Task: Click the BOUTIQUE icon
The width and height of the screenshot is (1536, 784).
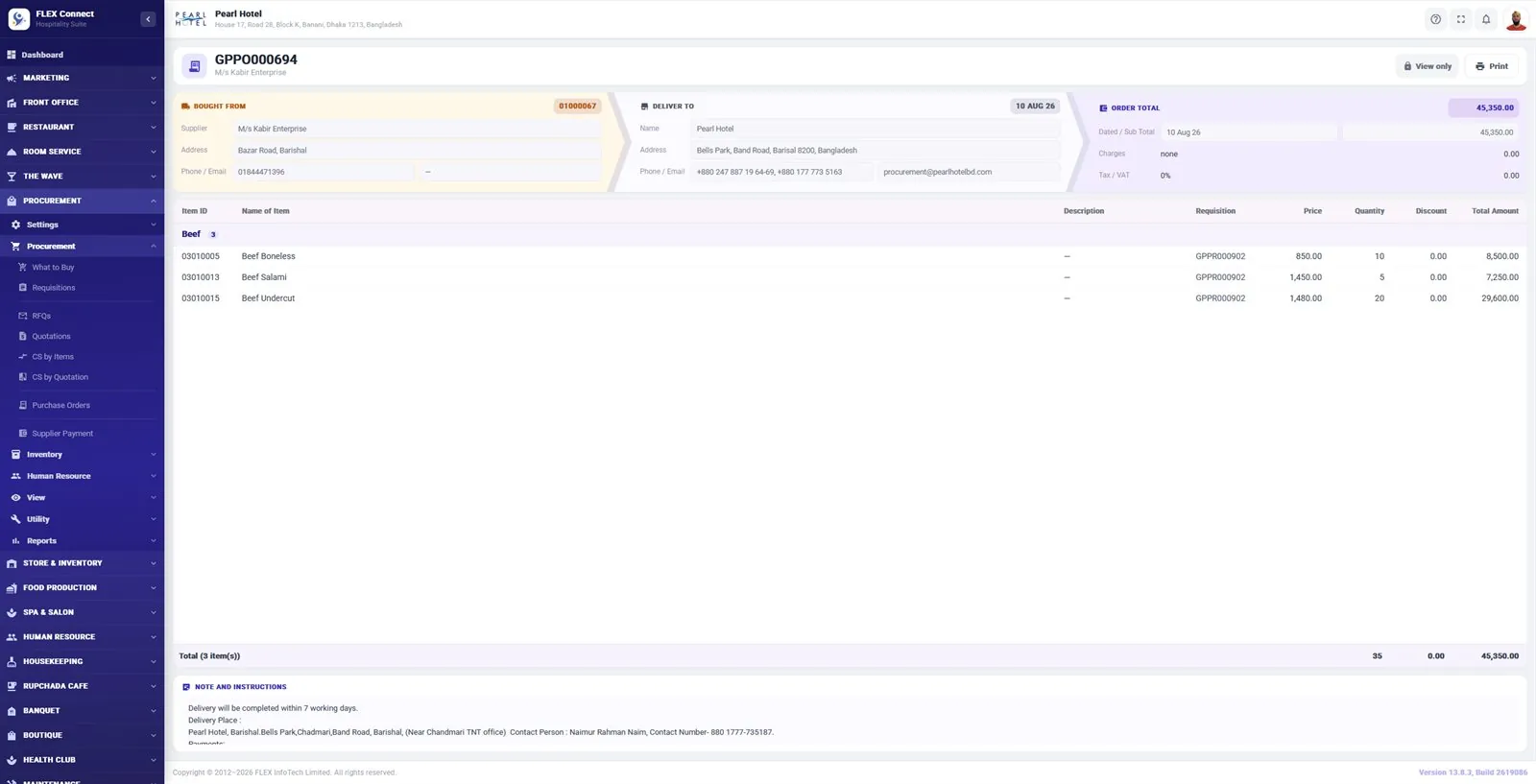Action: (12, 736)
